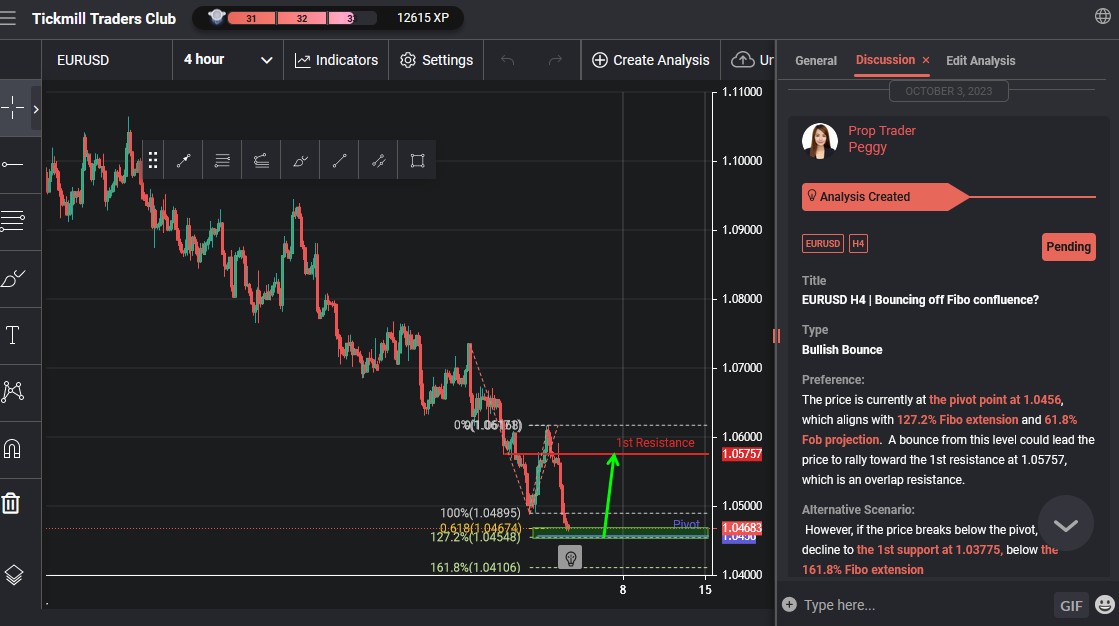The width and height of the screenshot is (1119, 626).
Task: Expand the cursor tool flyout arrow
Action: pyautogui.click(x=36, y=109)
